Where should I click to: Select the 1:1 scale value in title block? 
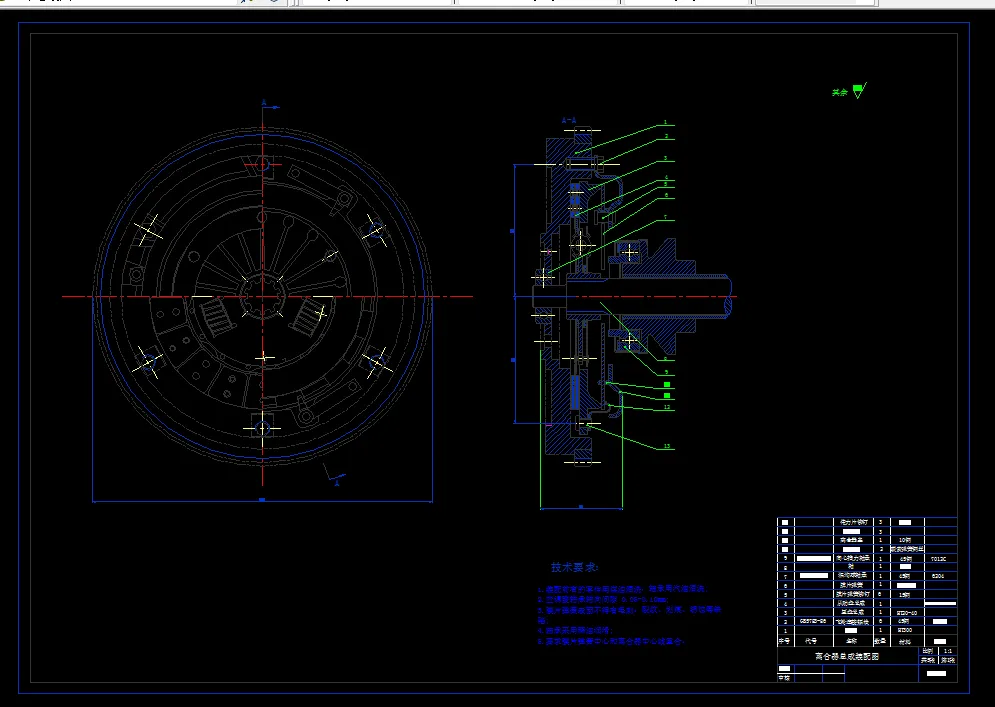(948, 651)
